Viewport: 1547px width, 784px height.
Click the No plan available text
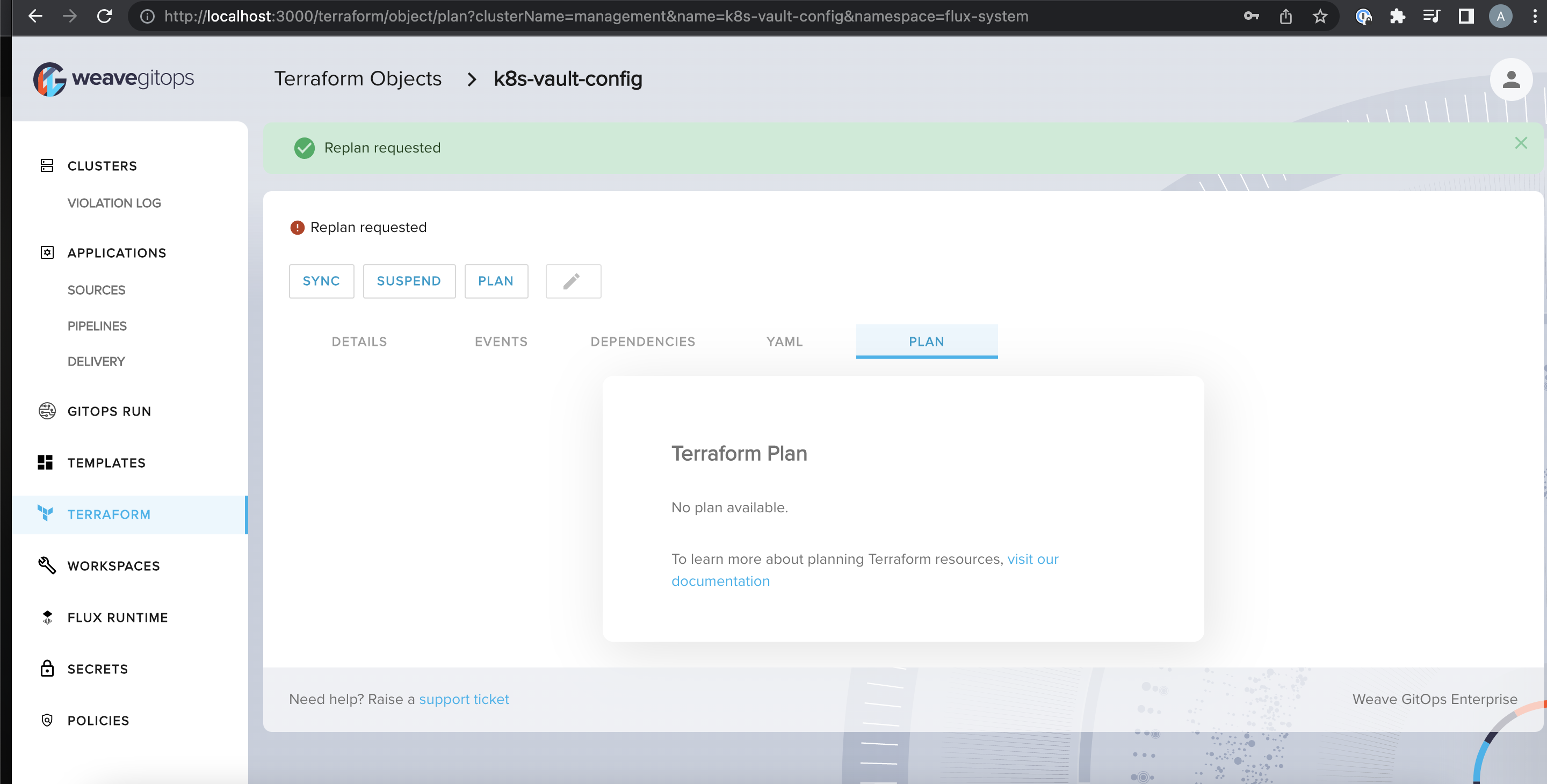pyautogui.click(x=729, y=507)
